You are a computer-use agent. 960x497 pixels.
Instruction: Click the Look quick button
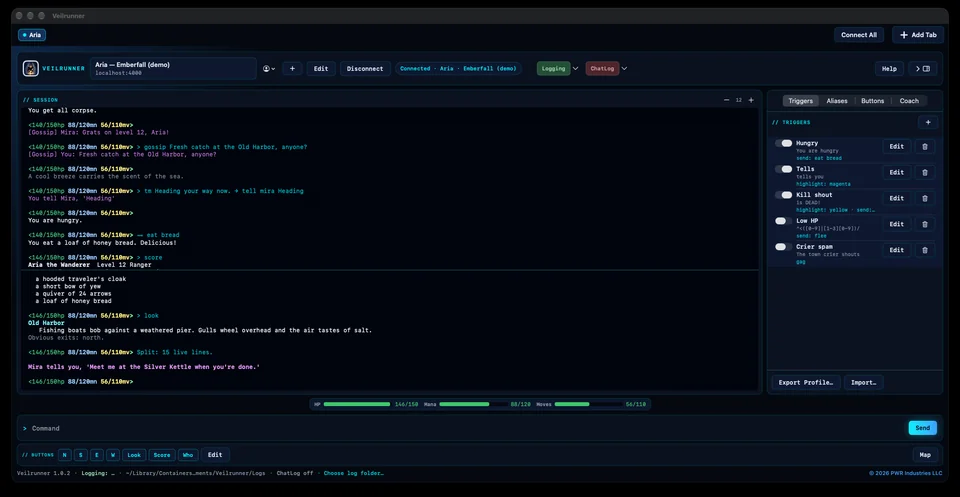pyautogui.click(x=134, y=455)
